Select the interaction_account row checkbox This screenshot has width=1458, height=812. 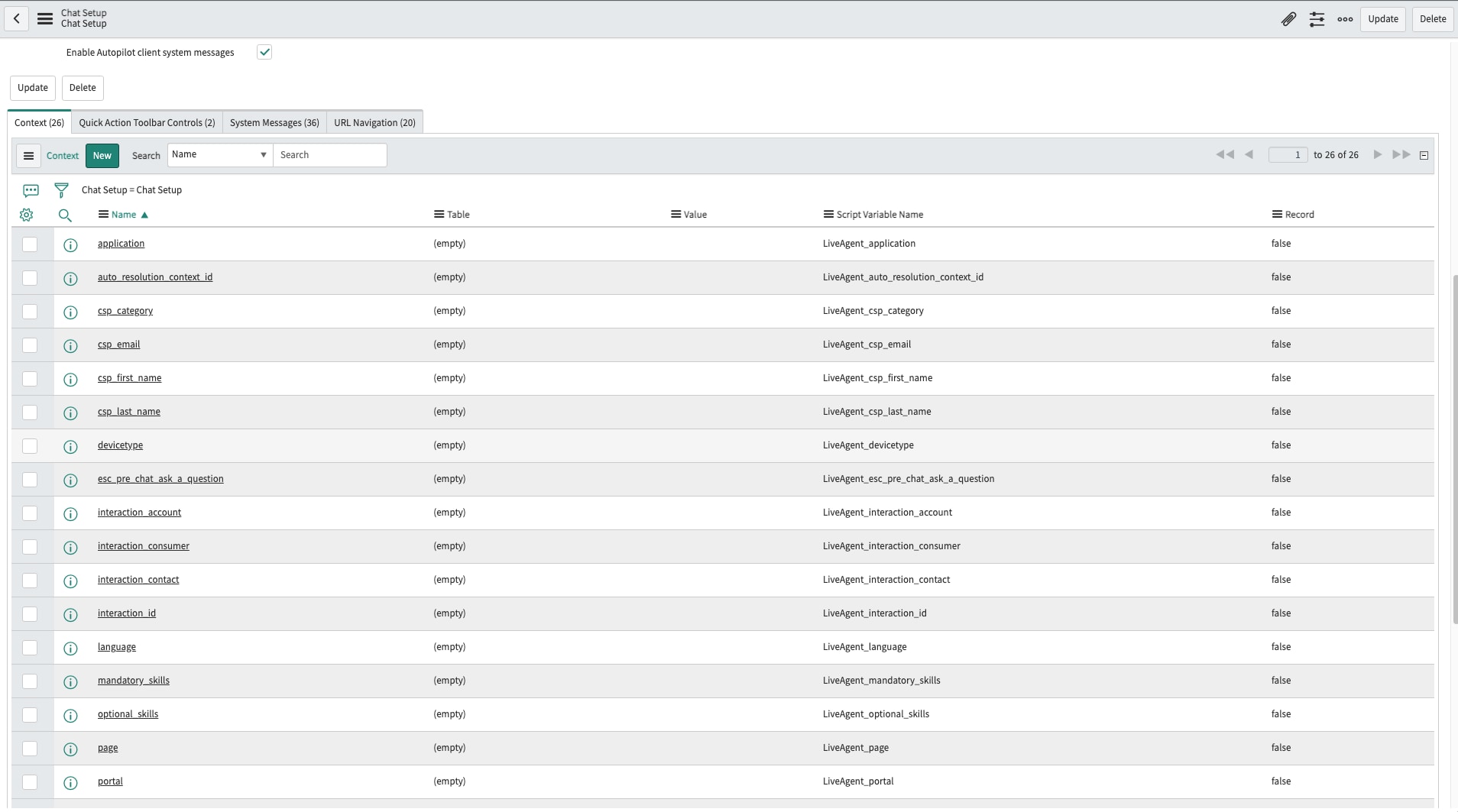[30, 513]
